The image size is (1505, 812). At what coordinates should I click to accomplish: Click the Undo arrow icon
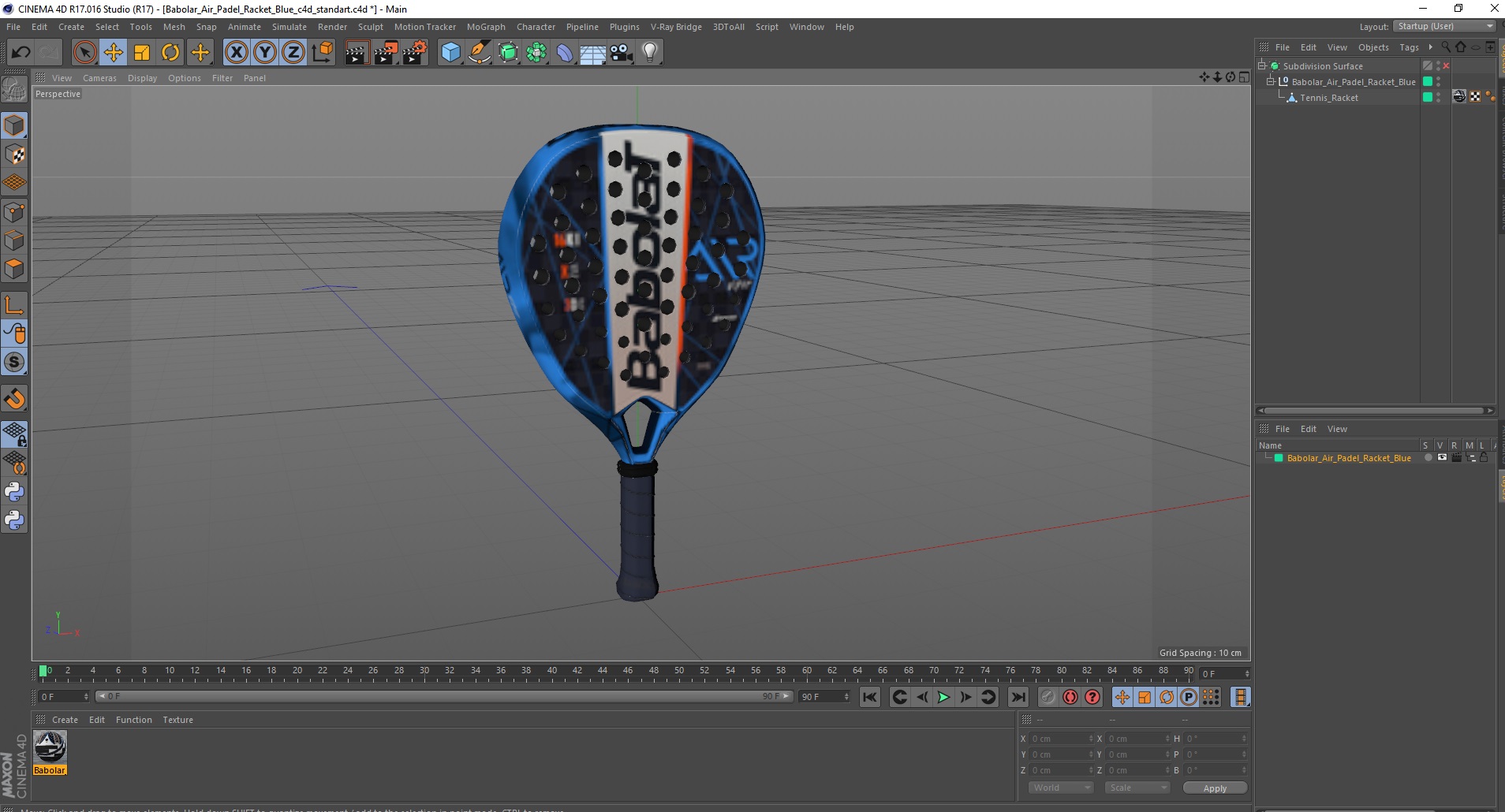(21, 53)
